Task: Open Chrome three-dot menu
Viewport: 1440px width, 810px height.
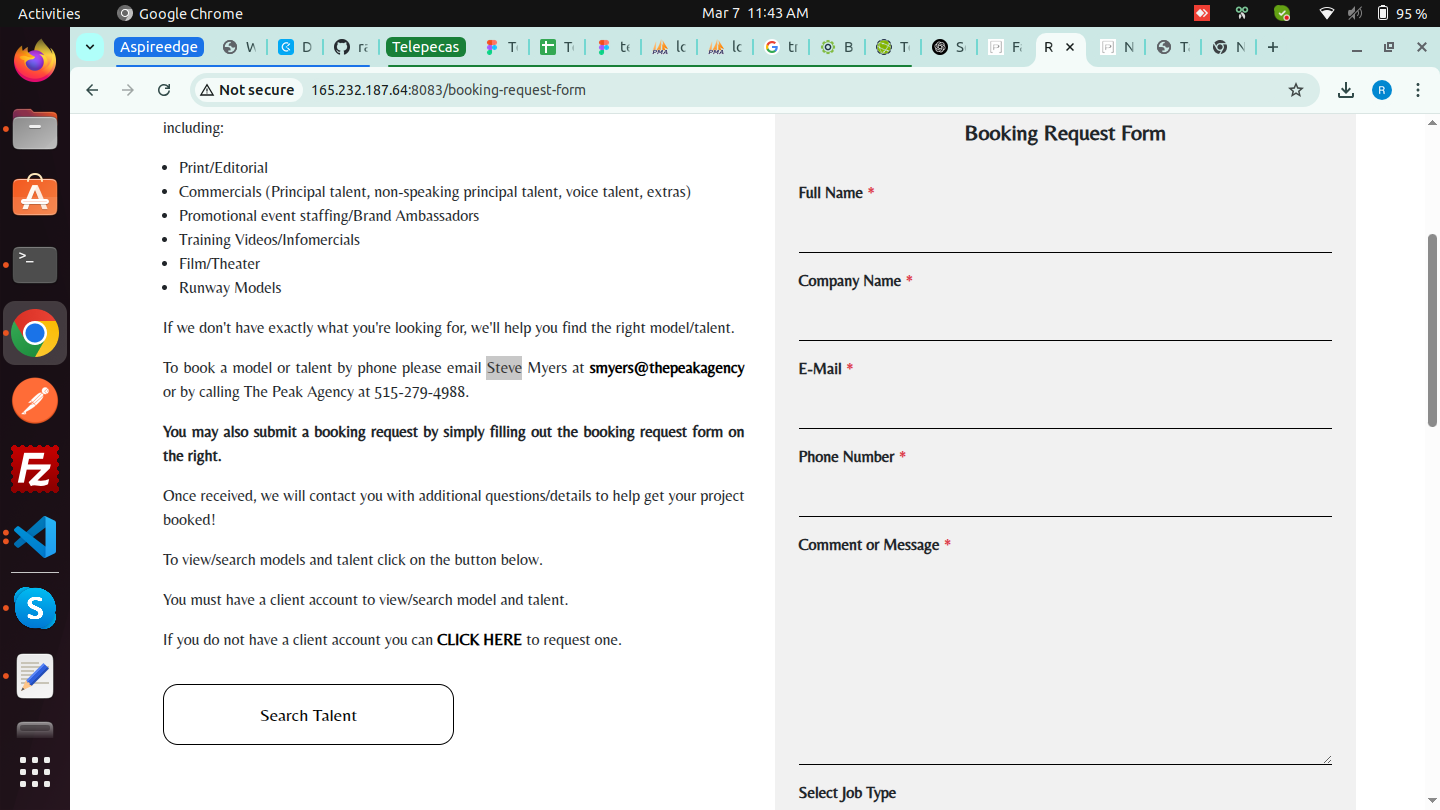Action: click(1418, 90)
